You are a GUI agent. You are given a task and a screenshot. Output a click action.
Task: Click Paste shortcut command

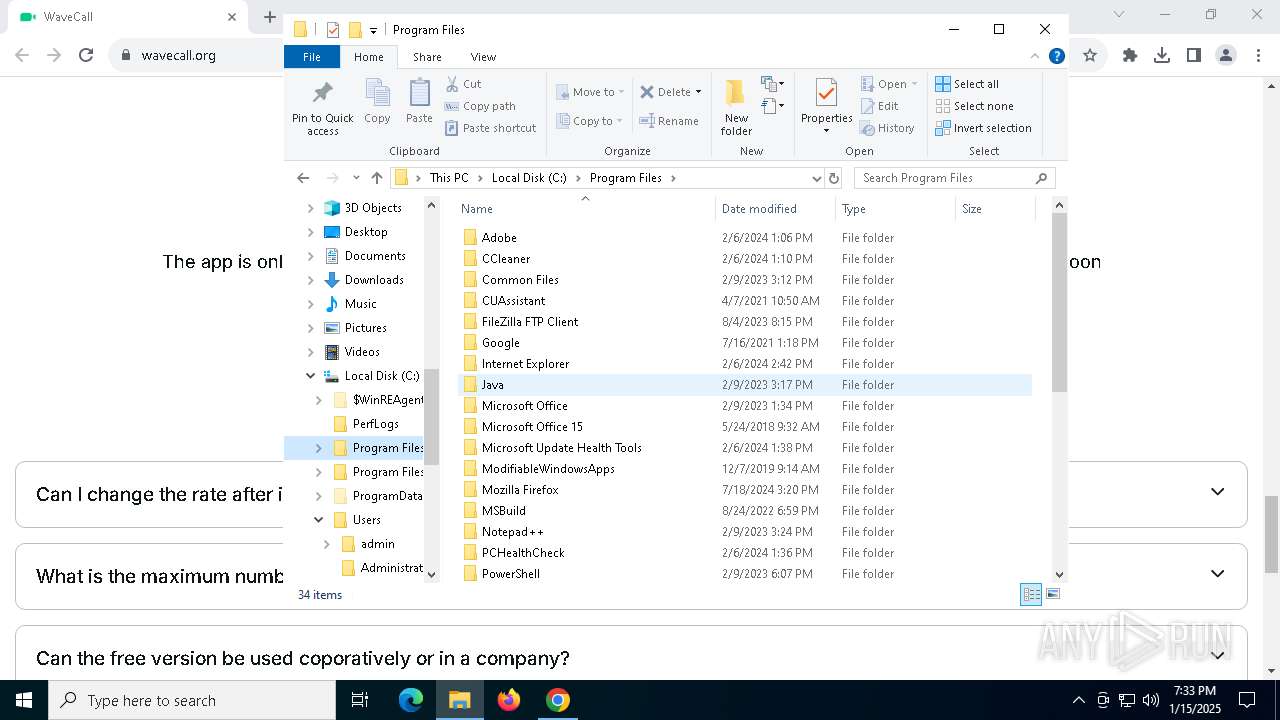(490, 128)
